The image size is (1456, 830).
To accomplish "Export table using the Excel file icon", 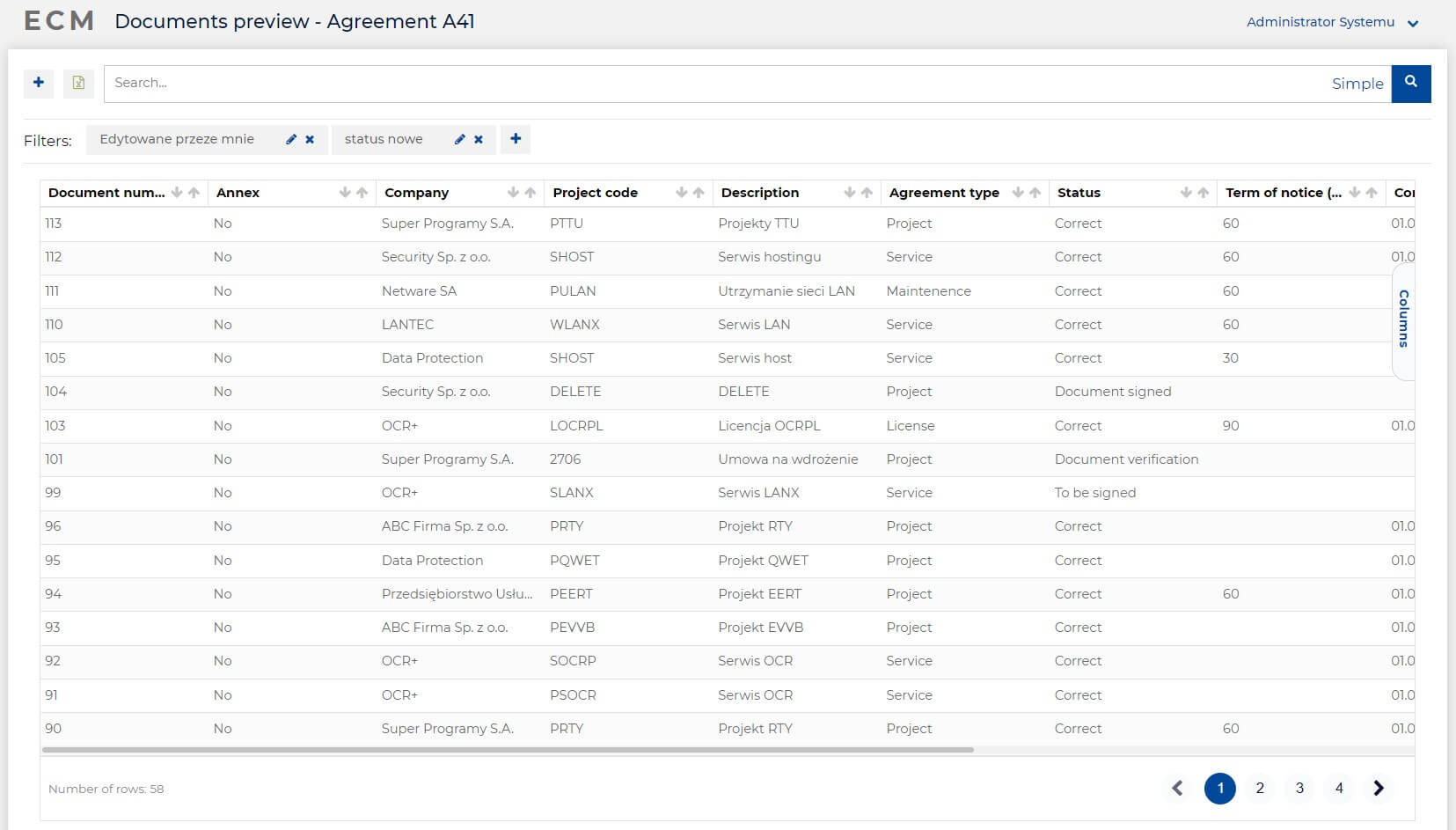I will (x=78, y=83).
